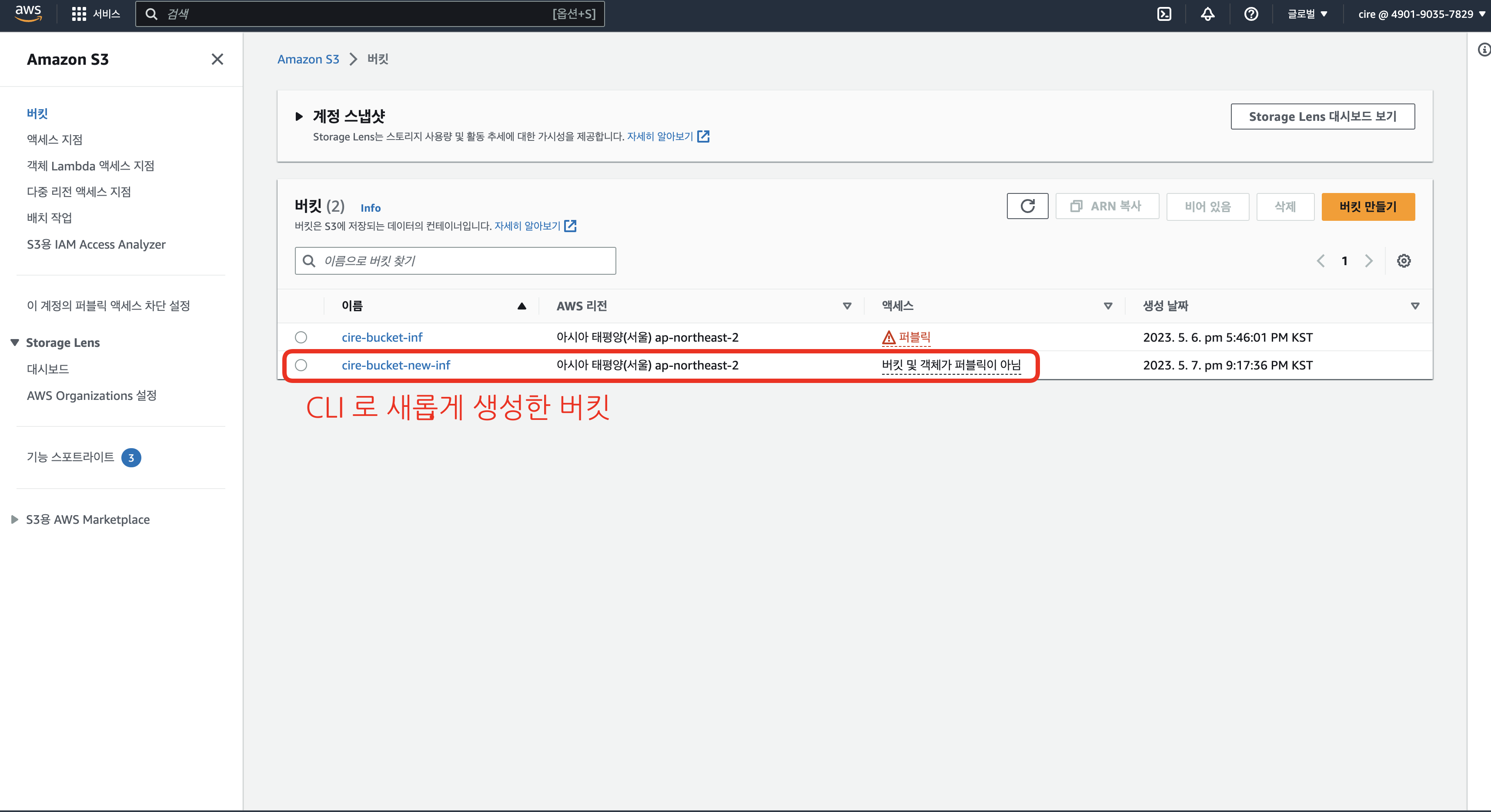Focus the top AWS search field
The image size is (1491, 812).
[370, 14]
